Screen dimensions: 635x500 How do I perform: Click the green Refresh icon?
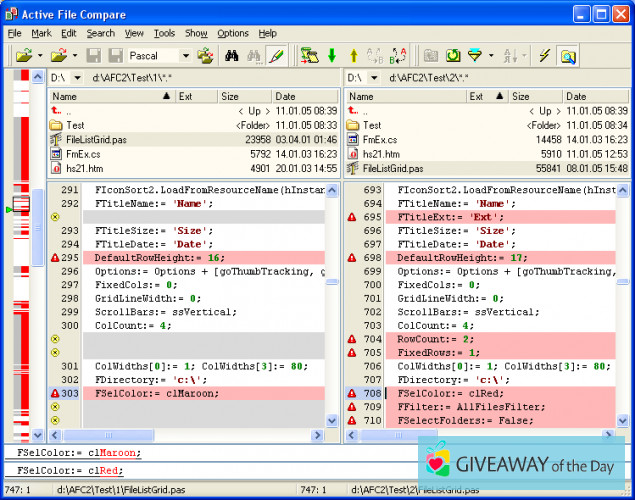(452, 56)
